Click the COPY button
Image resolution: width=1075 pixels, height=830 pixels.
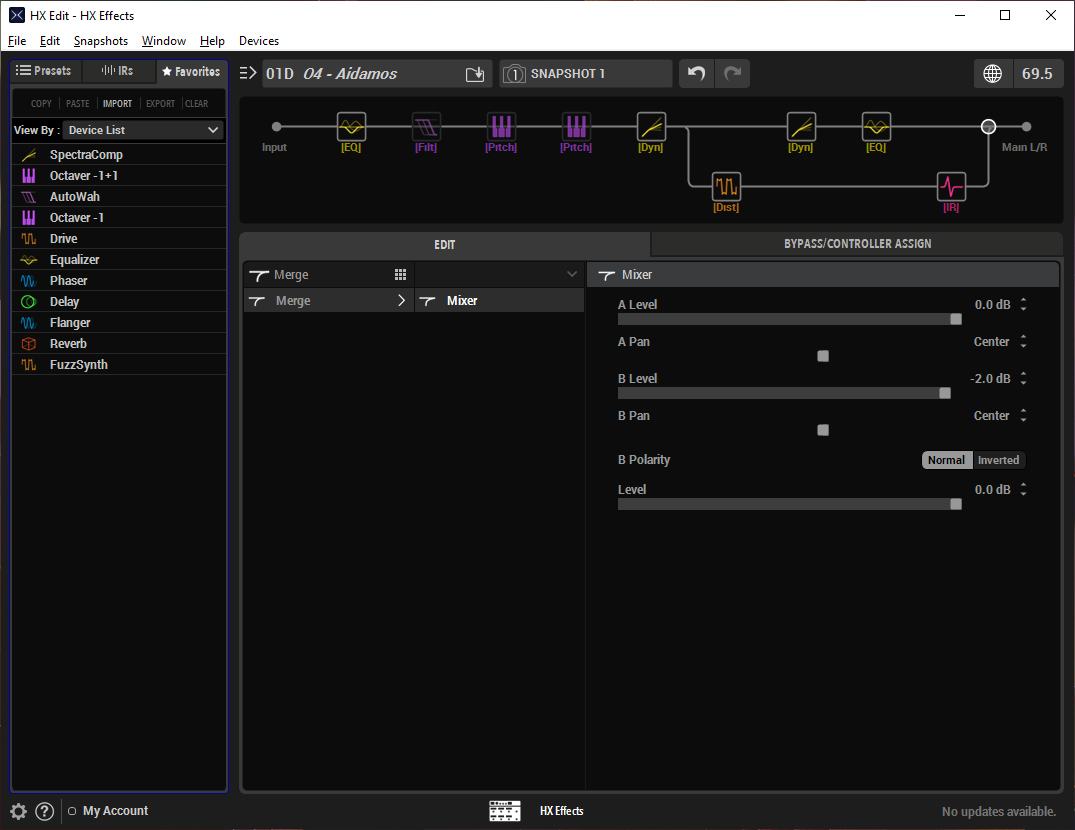(41, 103)
